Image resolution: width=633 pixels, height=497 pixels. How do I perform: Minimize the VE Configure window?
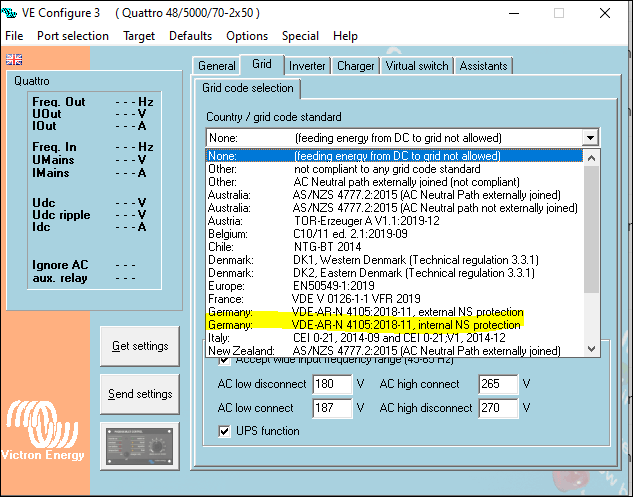coord(514,13)
